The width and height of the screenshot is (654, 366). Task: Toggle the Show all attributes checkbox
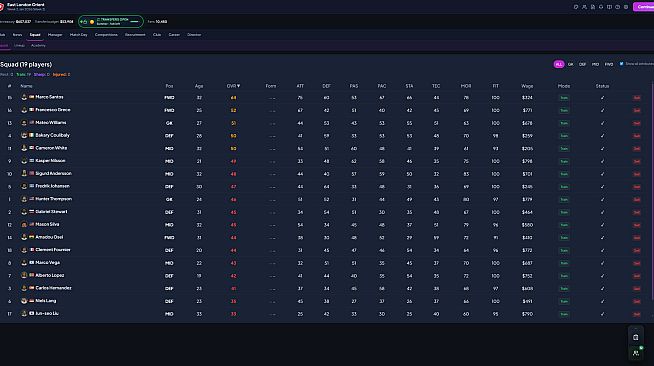coord(621,64)
